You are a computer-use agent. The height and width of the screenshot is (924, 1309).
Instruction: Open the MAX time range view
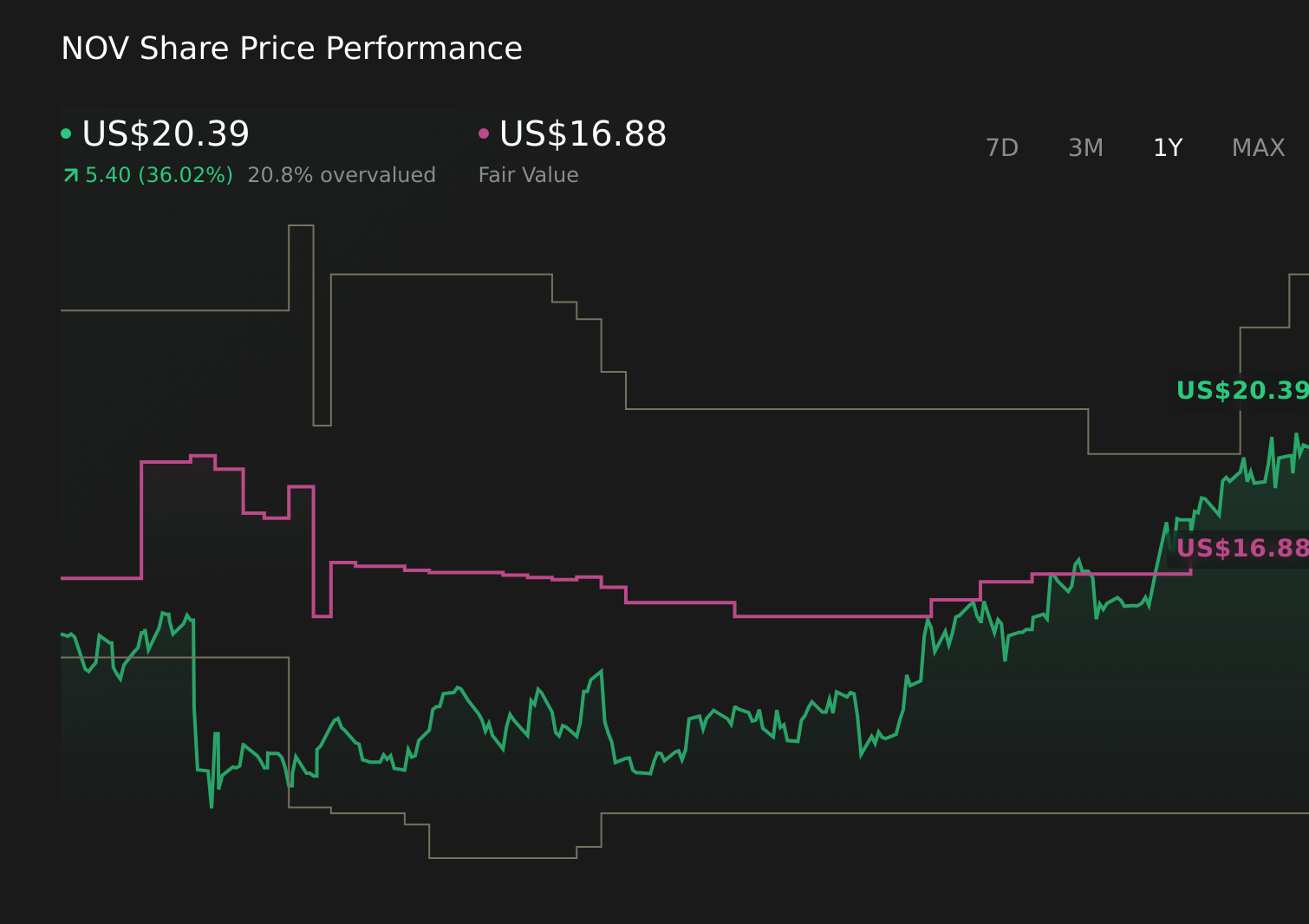point(1258,147)
